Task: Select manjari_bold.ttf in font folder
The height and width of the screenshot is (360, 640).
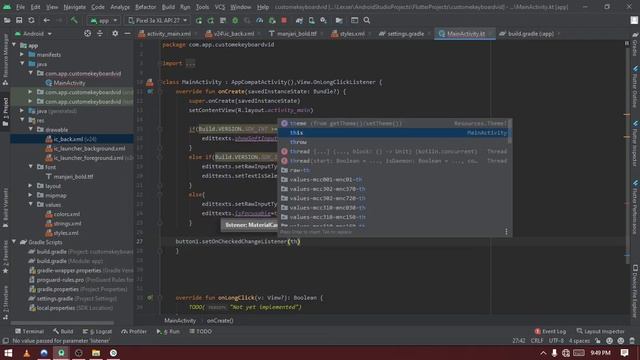Action: [69, 176]
